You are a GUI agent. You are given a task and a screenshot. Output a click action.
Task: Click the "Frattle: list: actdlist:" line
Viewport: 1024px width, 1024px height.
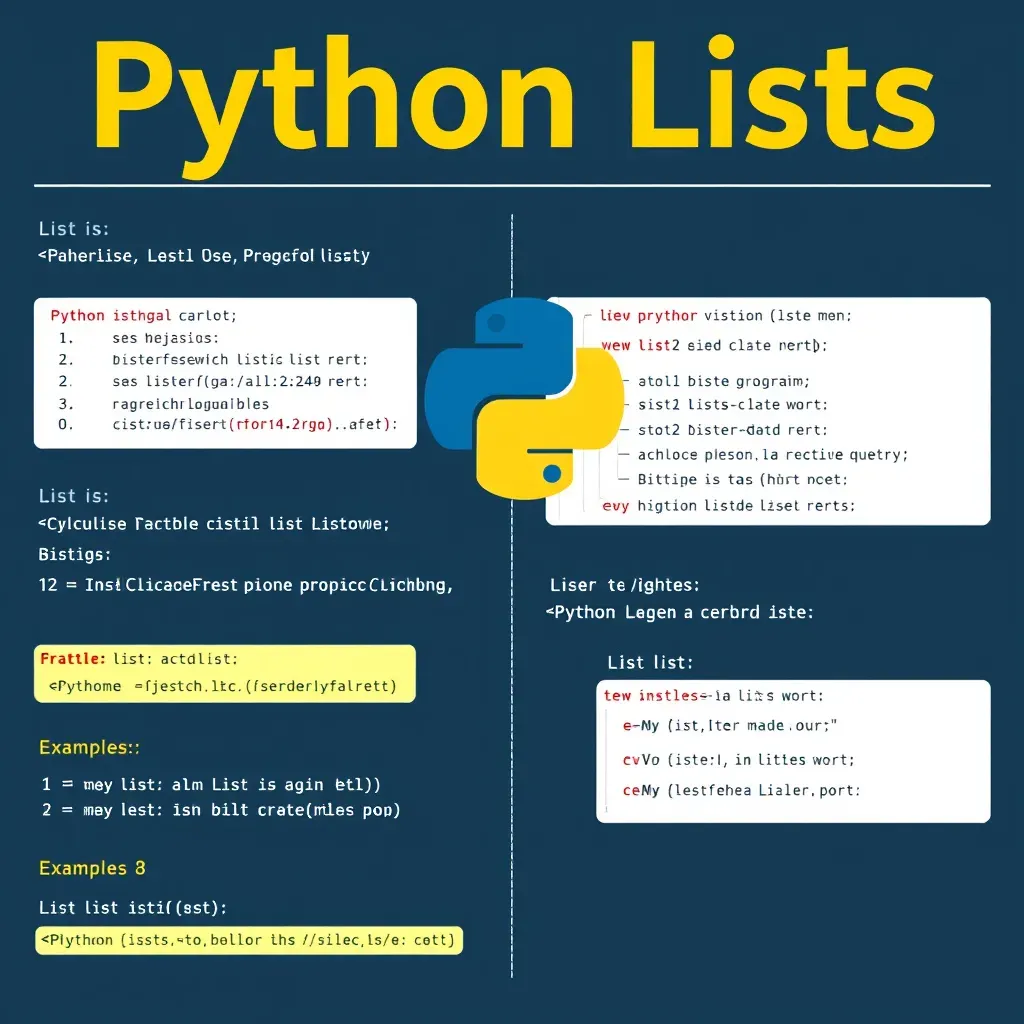139,658
